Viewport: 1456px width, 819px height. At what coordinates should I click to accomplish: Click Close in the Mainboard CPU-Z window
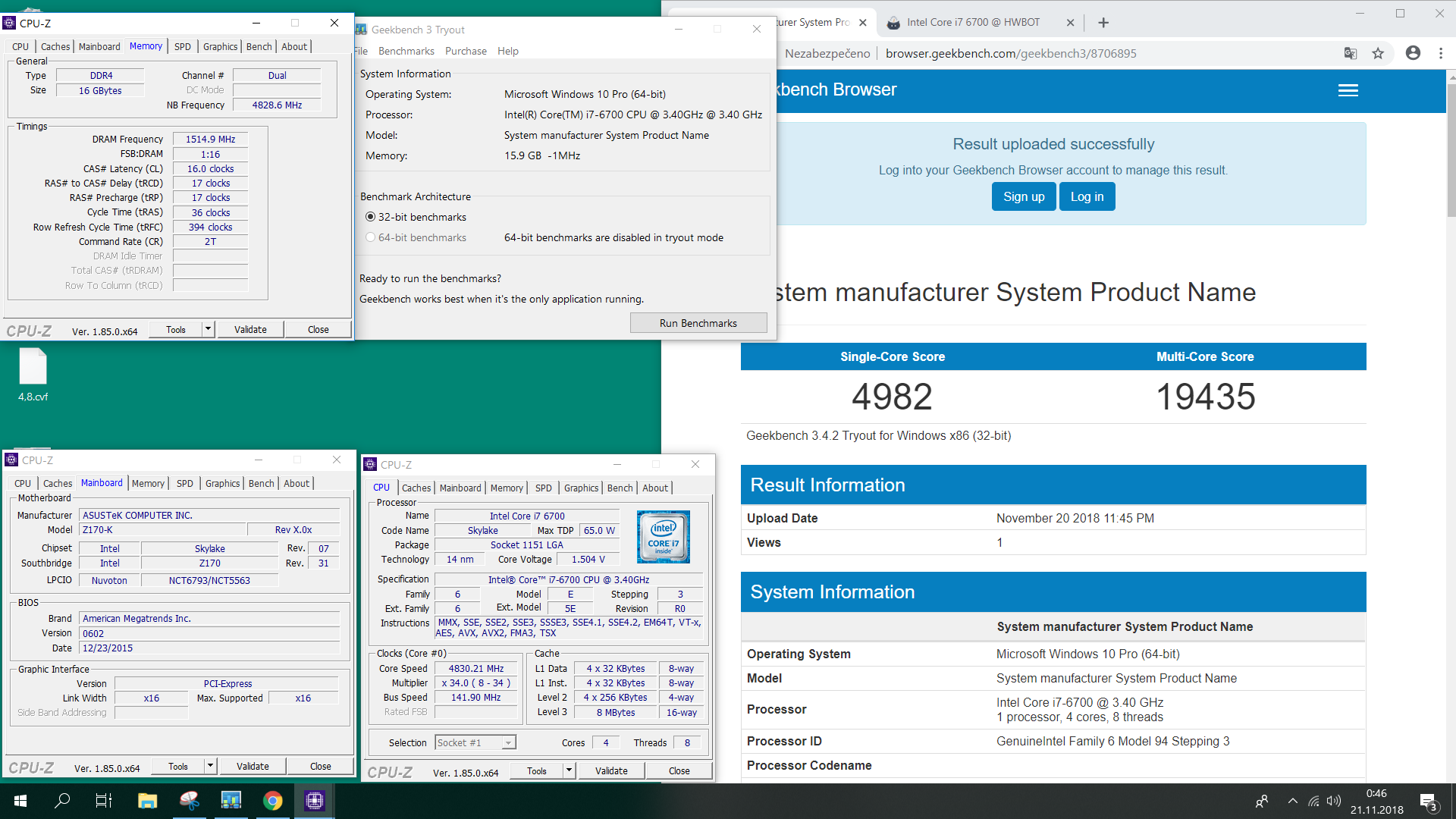(320, 766)
